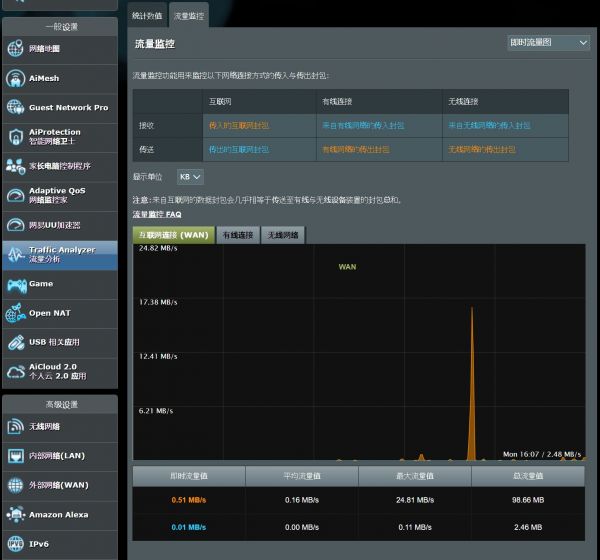Open 外部网络(WAN) in the sidebar
600x560 pixels.
60,485
